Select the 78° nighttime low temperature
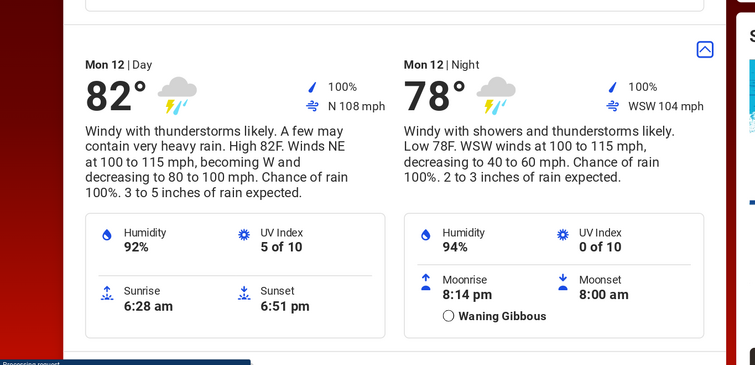Image resolution: width=755 pixels, height=365 pixels. pyautogui.click(x=435, y=96)
